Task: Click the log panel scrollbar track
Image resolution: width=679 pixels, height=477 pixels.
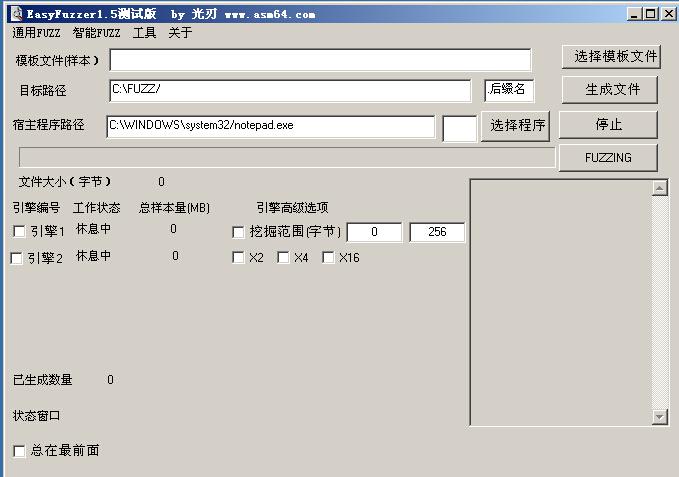Action: coord(660,303)
